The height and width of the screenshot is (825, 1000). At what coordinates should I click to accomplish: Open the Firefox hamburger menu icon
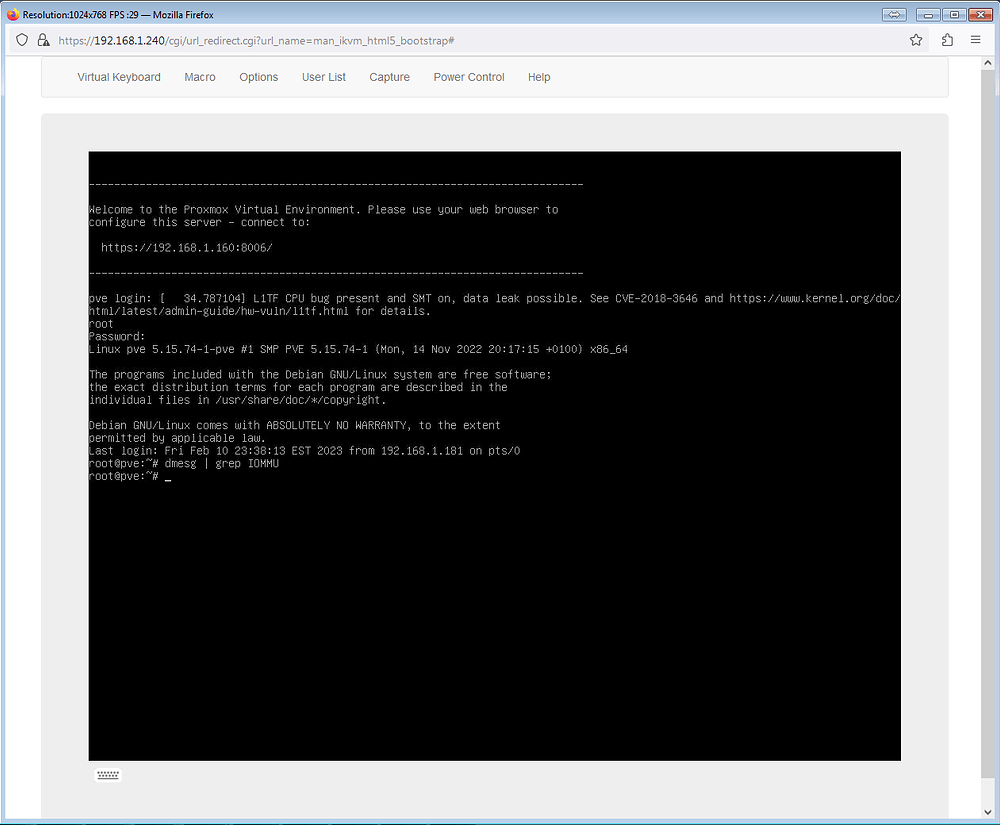(975, 40)
